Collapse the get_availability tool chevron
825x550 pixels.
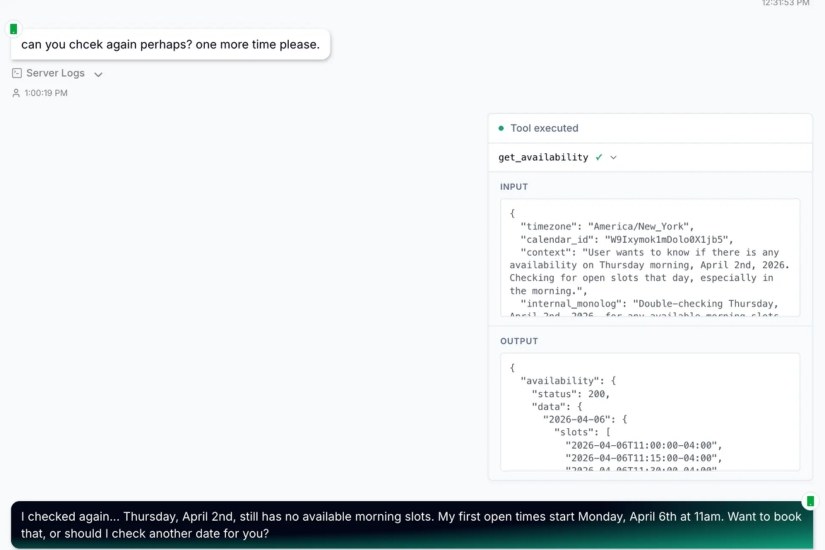(x=613, y=157)
